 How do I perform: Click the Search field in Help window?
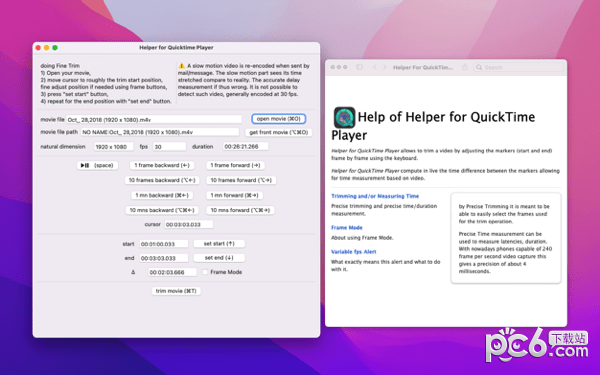(x=518, y=67)
